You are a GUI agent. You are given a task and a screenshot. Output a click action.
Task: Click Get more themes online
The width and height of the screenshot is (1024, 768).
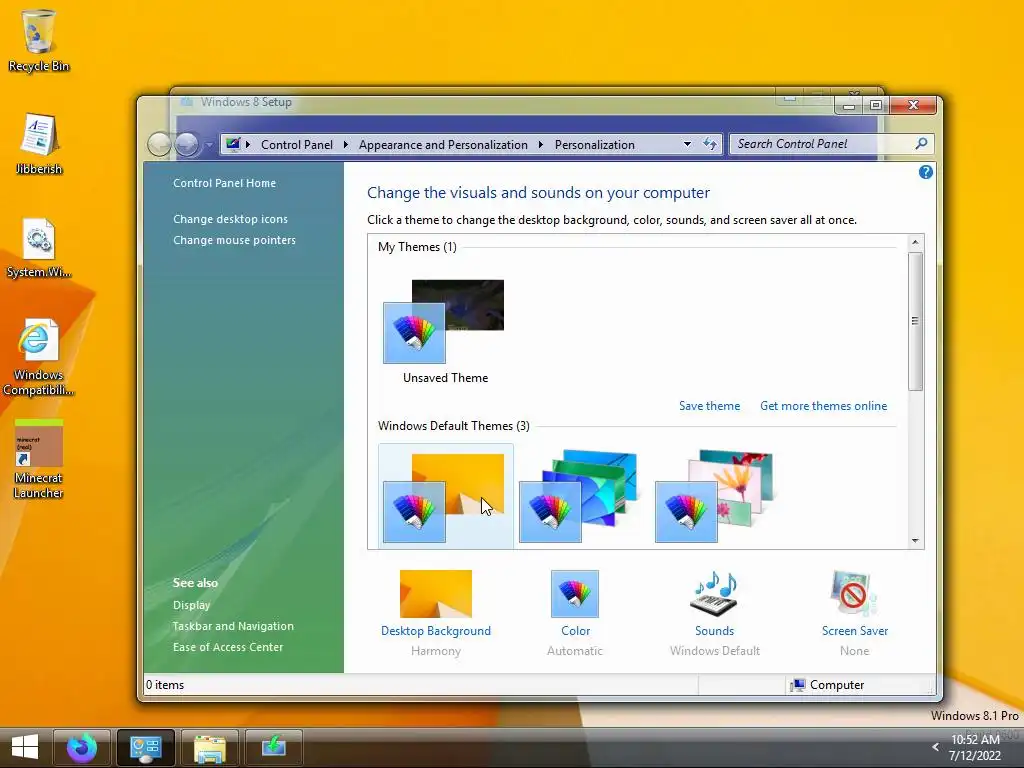tap(824, 406)
